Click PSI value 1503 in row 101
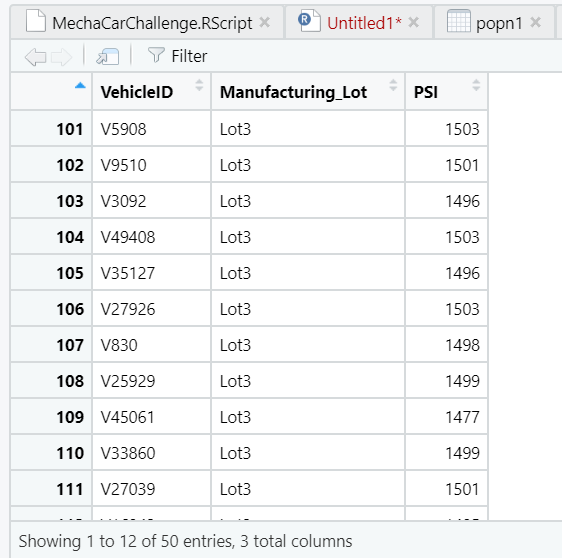Image resolution: width=562 pixels, height=558 pixels. (447, 129)
